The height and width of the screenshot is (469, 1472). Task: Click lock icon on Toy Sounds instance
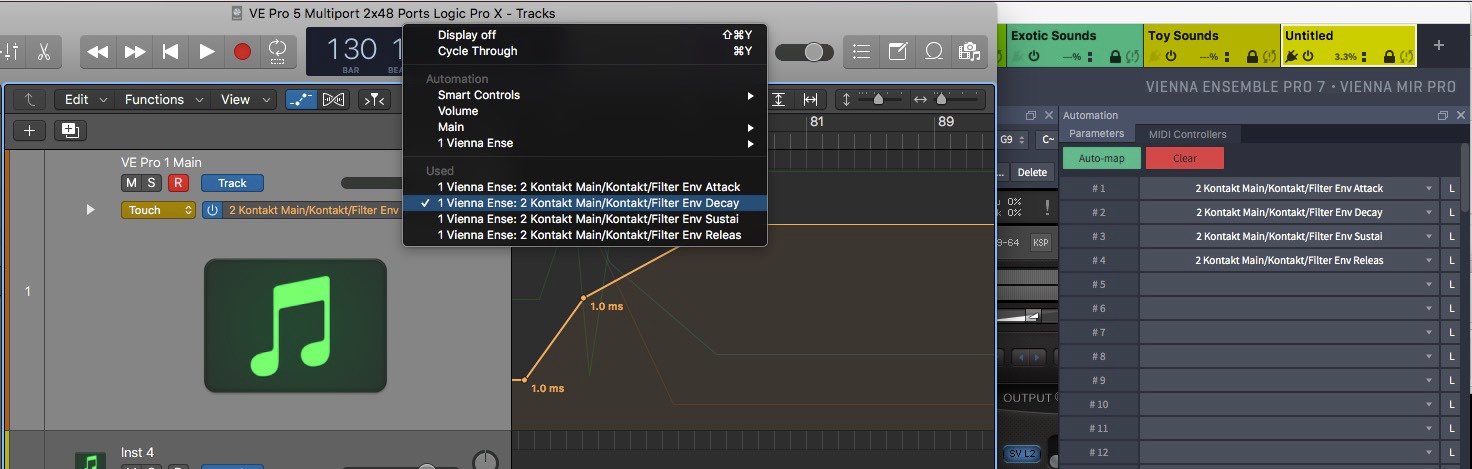[1253, 57]
